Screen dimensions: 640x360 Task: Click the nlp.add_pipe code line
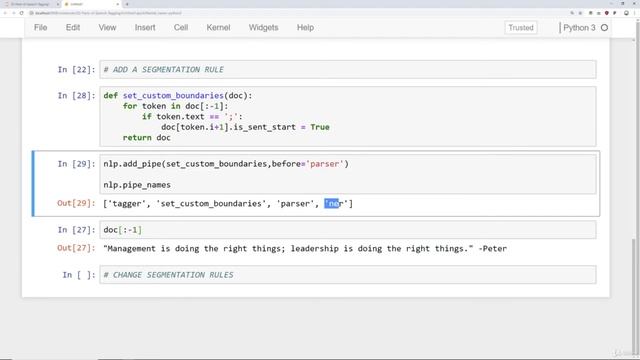coord(226,164)
